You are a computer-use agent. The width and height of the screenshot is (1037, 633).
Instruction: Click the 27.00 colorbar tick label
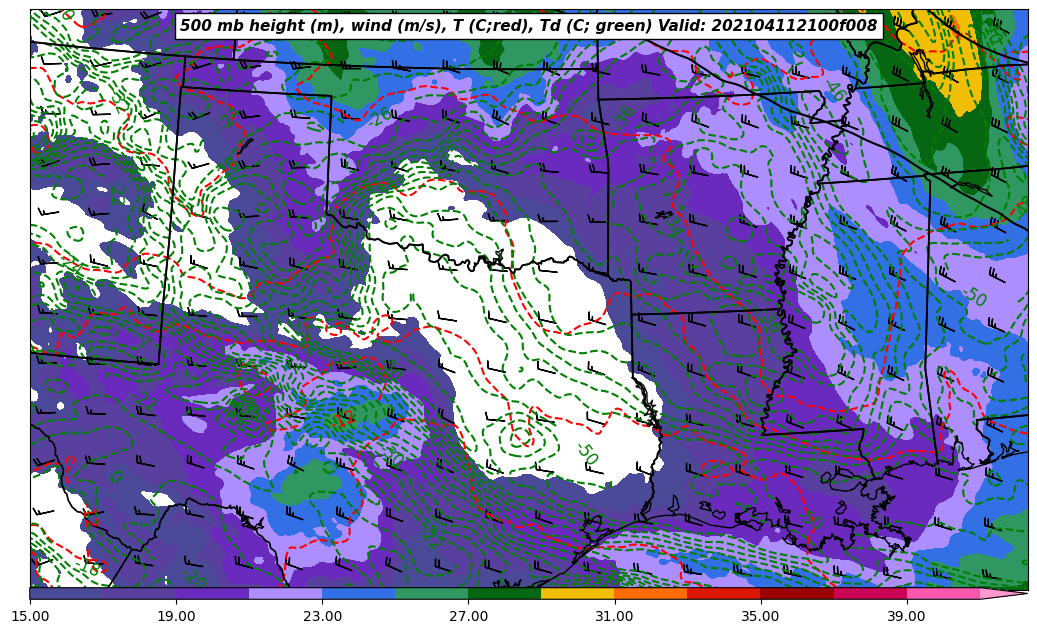pos(468,616)
